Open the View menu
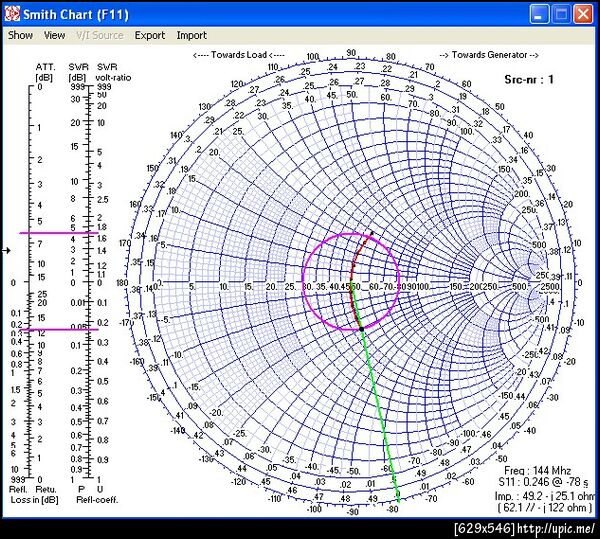This screenshot has height=539, width=600. click(x=54, y=35)
